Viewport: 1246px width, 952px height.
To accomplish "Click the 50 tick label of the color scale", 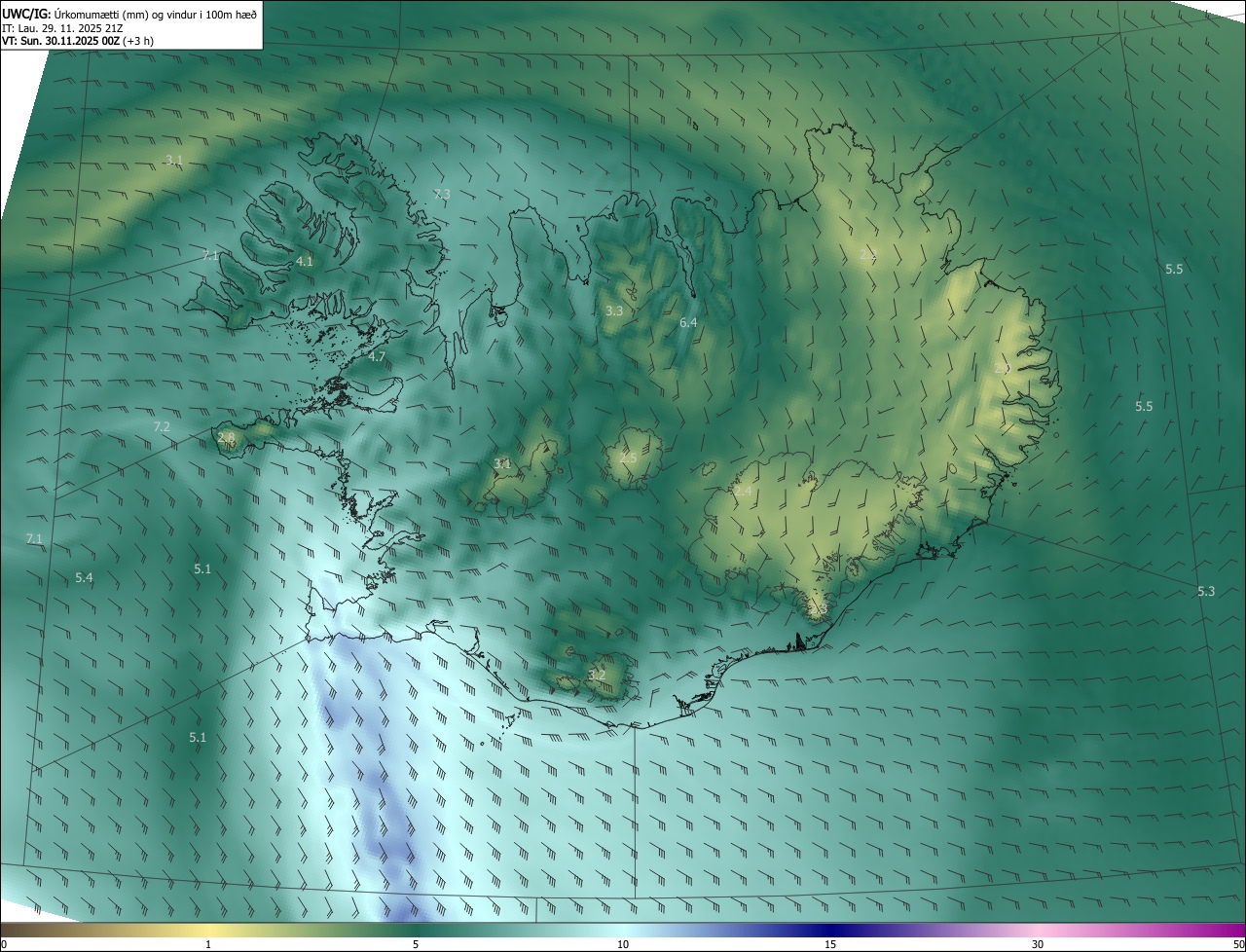I will pos(1237,945).
